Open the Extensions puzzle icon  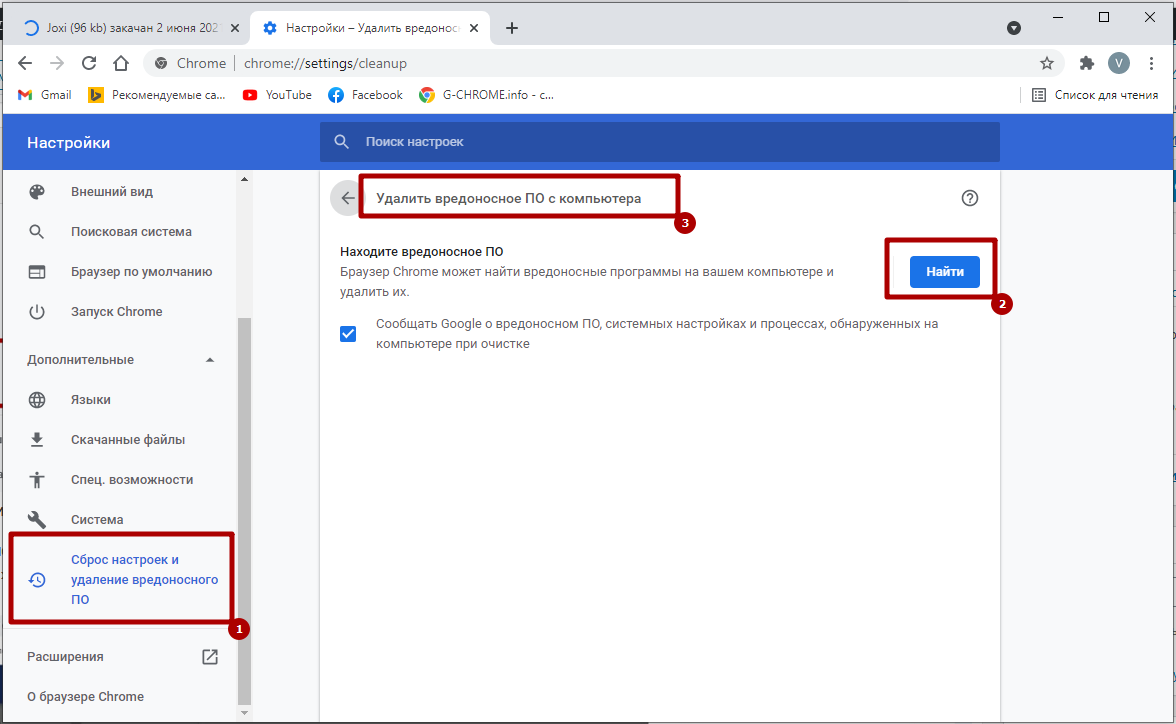[1086, 63]
